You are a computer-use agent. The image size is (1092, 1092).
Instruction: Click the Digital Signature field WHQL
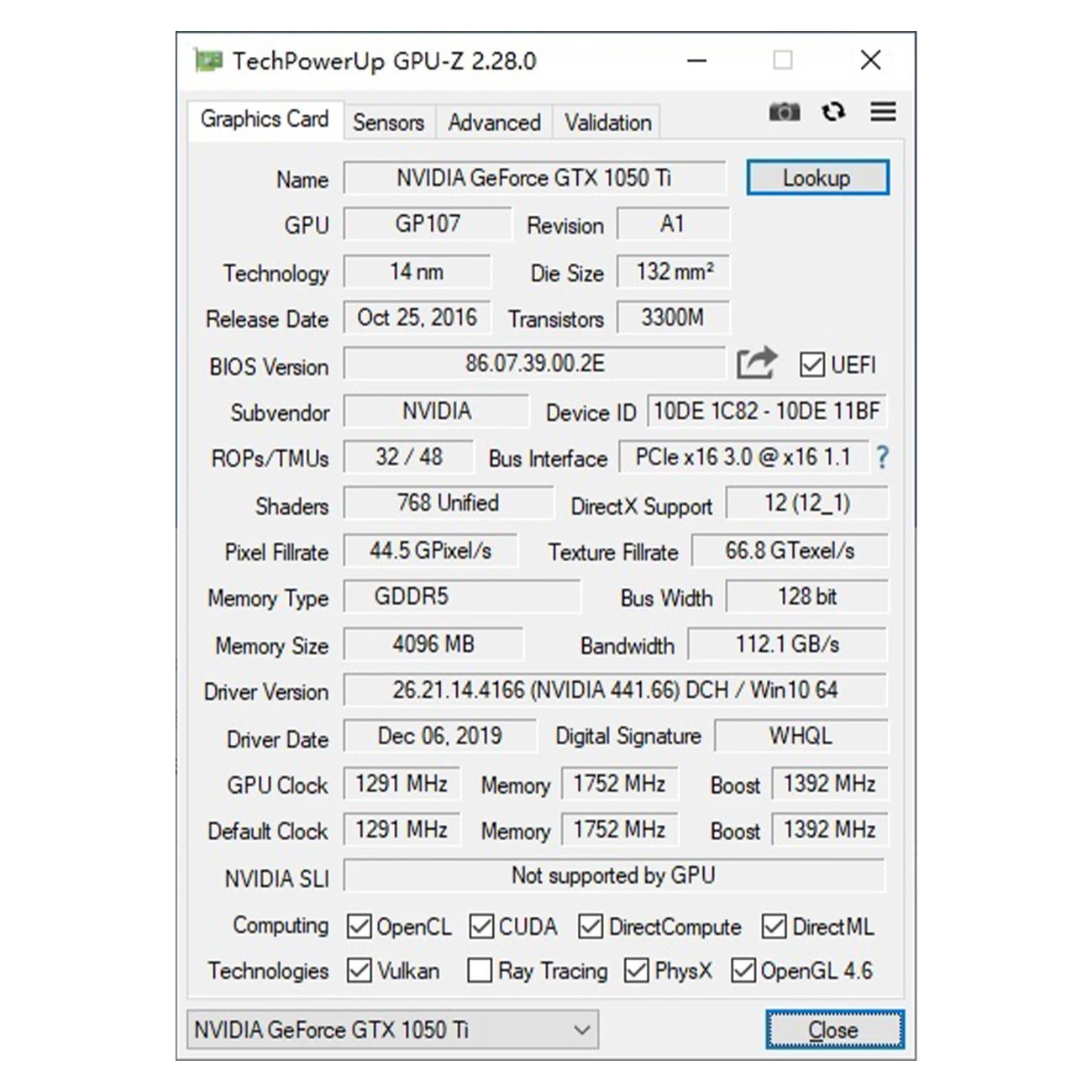point(801,737)
